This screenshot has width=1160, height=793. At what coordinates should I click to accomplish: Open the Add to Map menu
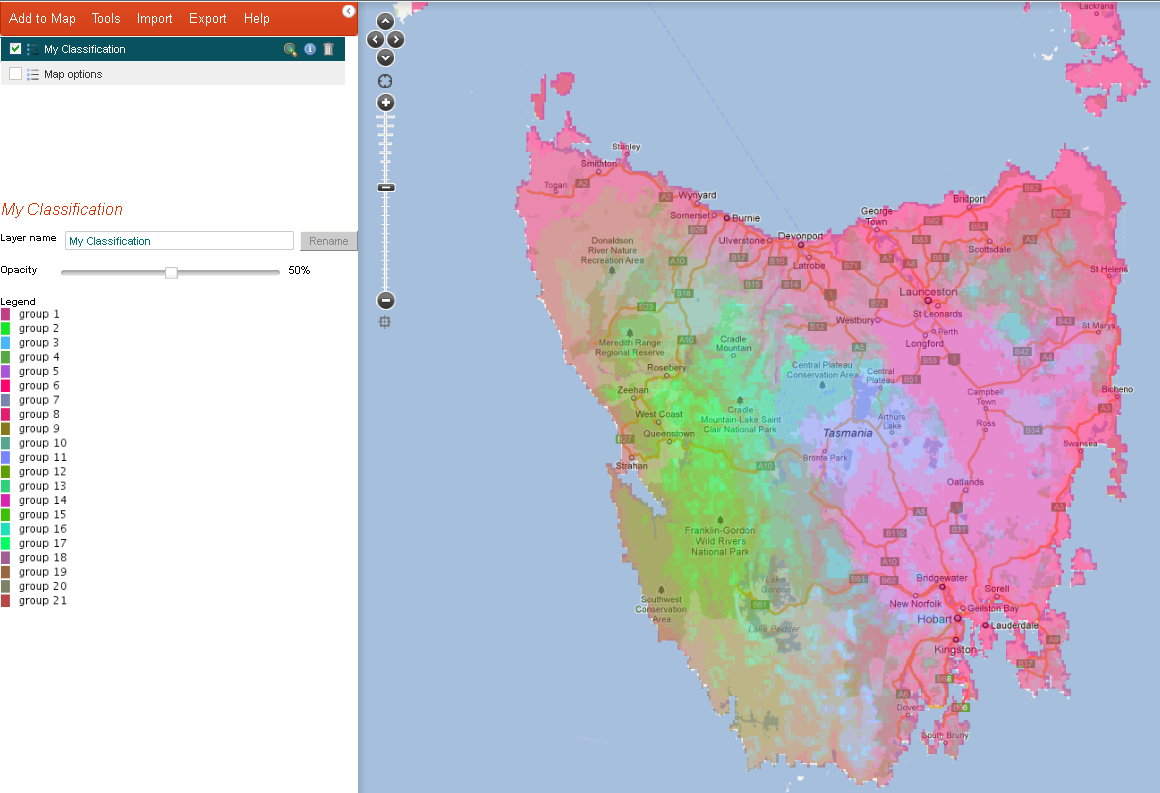(x=42, y=18)
